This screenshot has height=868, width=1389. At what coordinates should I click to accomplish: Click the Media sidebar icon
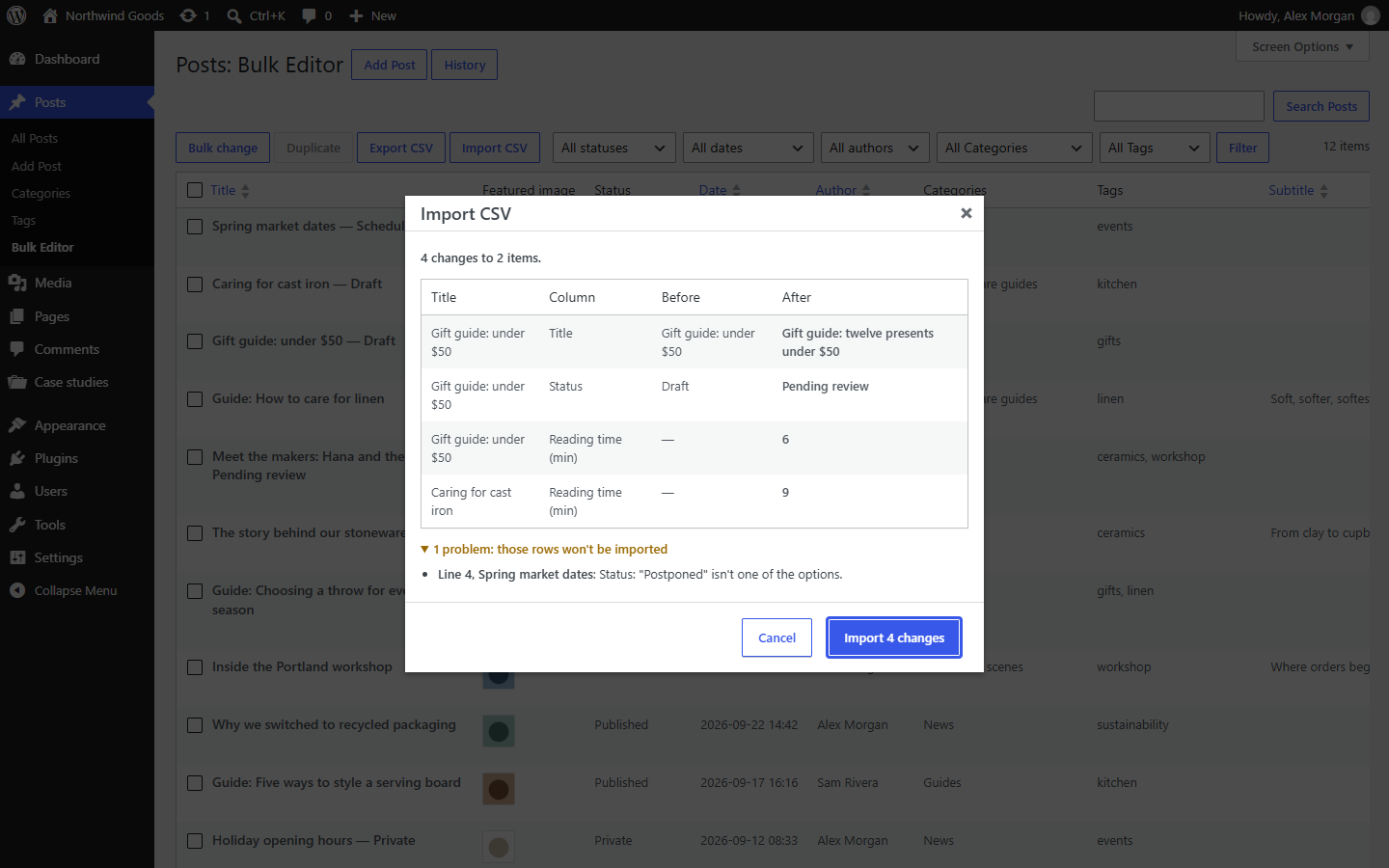click(17, 283)
